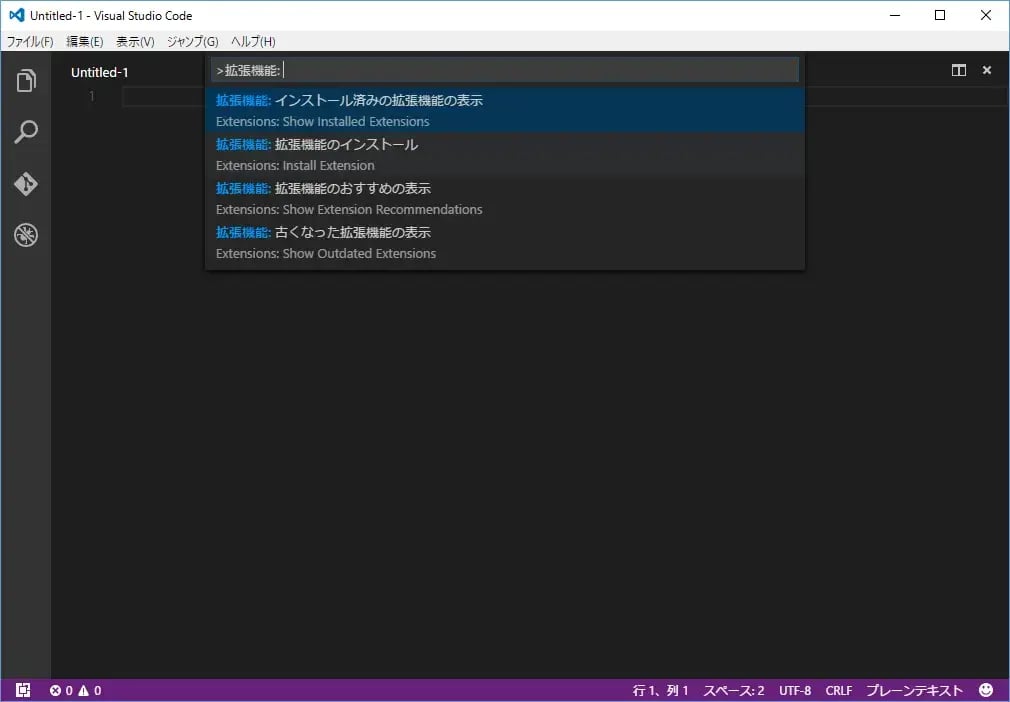Change language mode via プレーンテキスト

[915, 690]
